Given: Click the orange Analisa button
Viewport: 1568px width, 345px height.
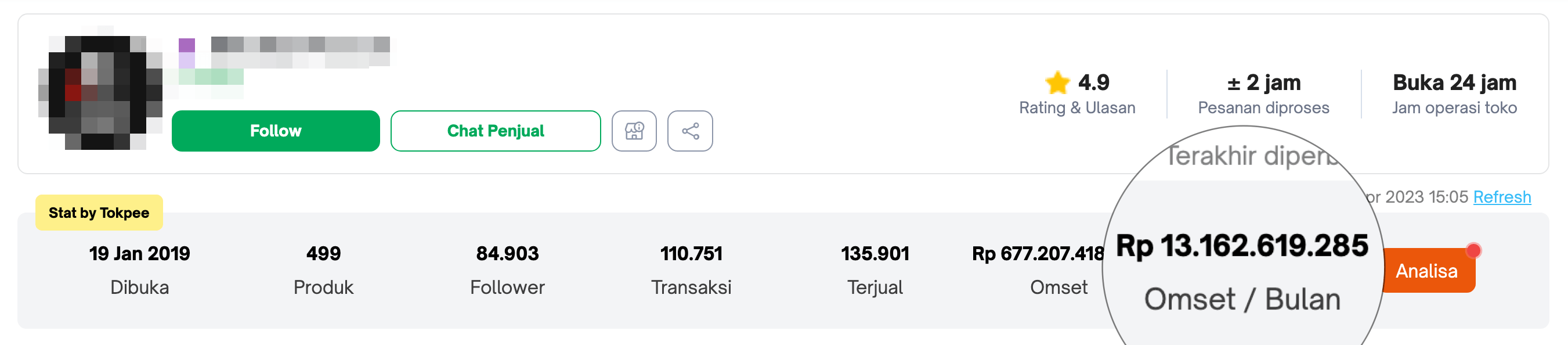Looking at the screenshot, I should (1427, 271).
